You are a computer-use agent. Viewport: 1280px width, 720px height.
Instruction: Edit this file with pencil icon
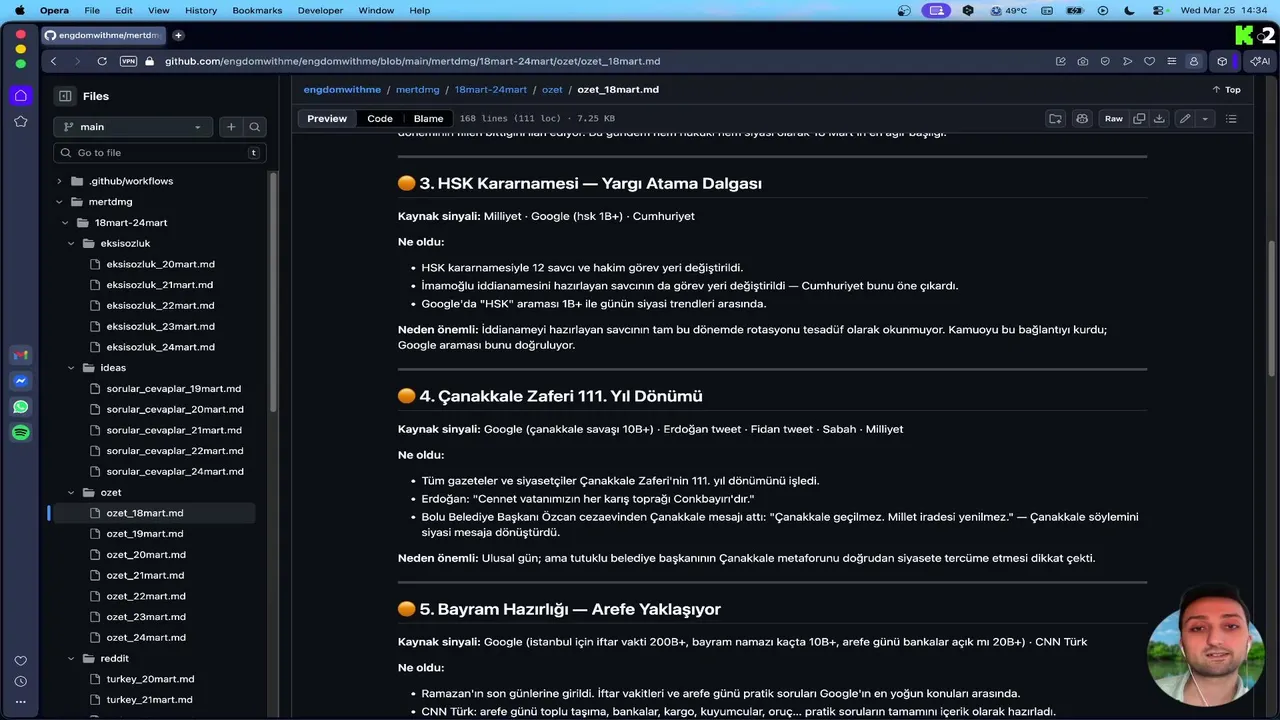1185,118
